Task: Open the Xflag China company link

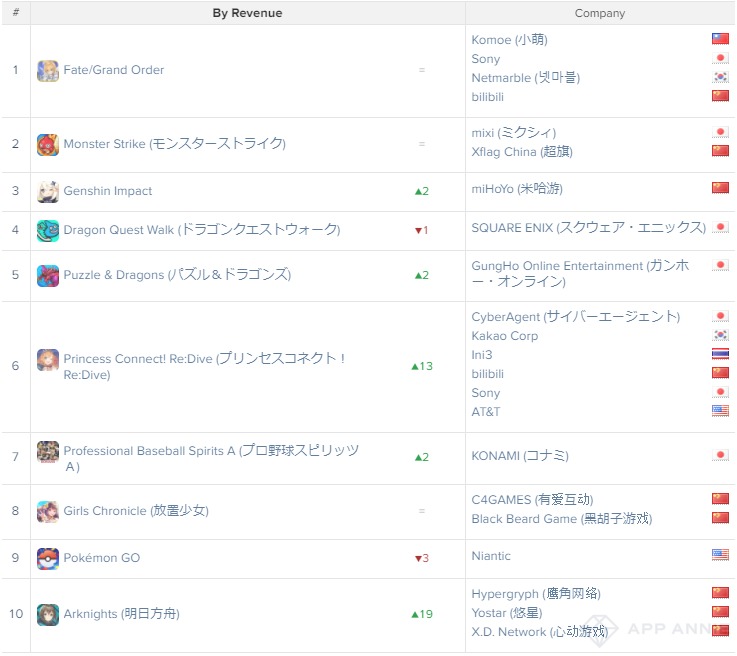Action: tap(522, 152)
